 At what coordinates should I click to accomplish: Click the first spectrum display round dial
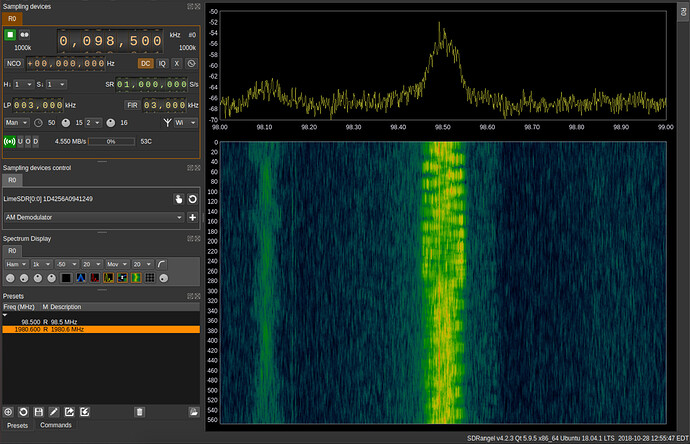pyautogui.click(x=10, y=277)
